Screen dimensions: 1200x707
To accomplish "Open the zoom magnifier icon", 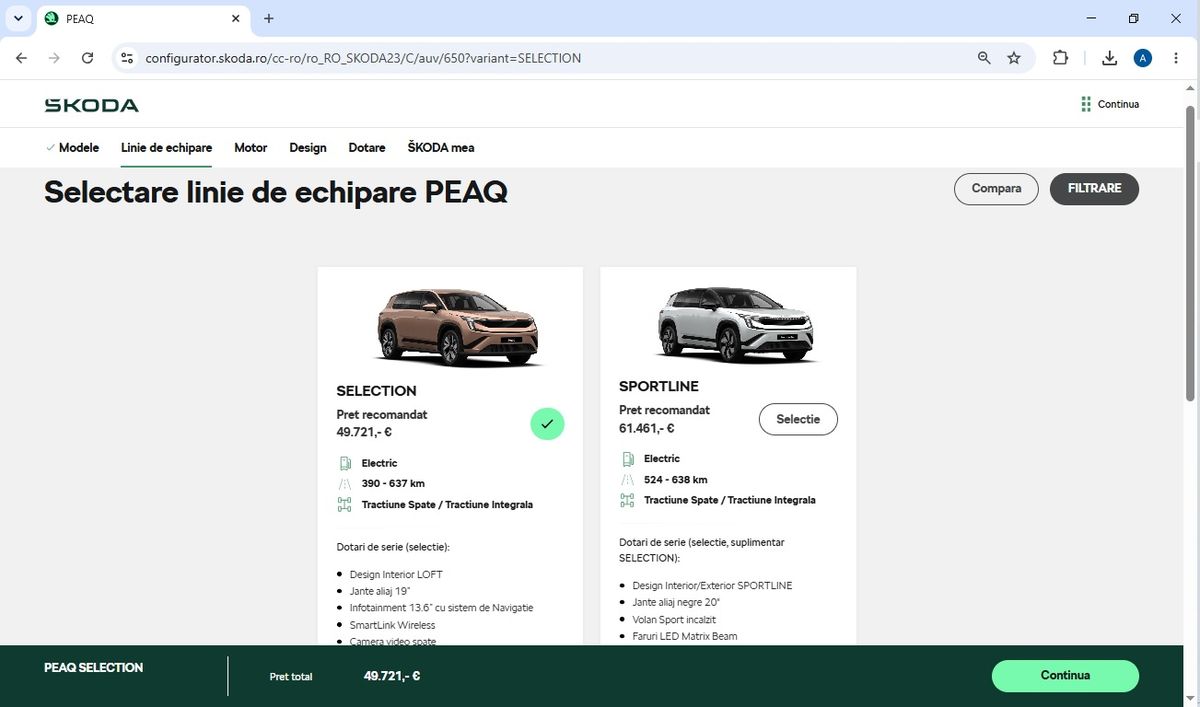I will point(984,58).
